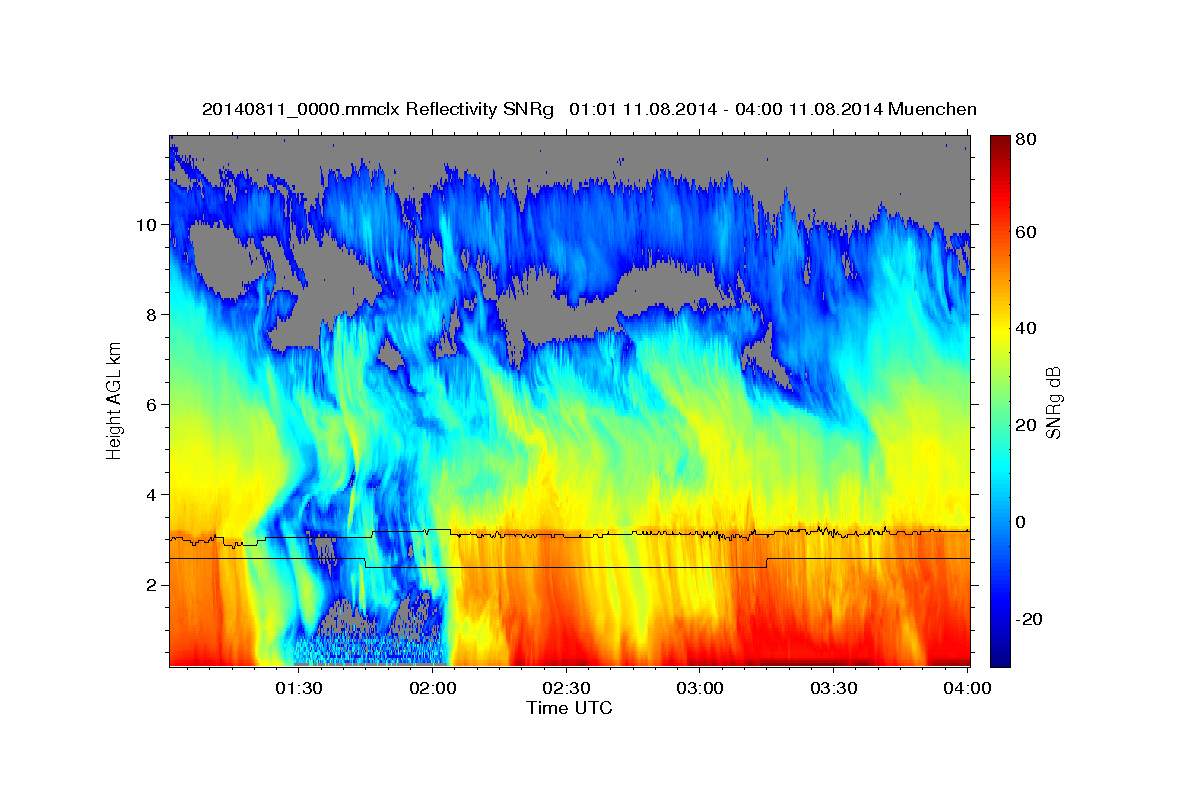Click the 04:00 time tick label

(x=968, y=688)
